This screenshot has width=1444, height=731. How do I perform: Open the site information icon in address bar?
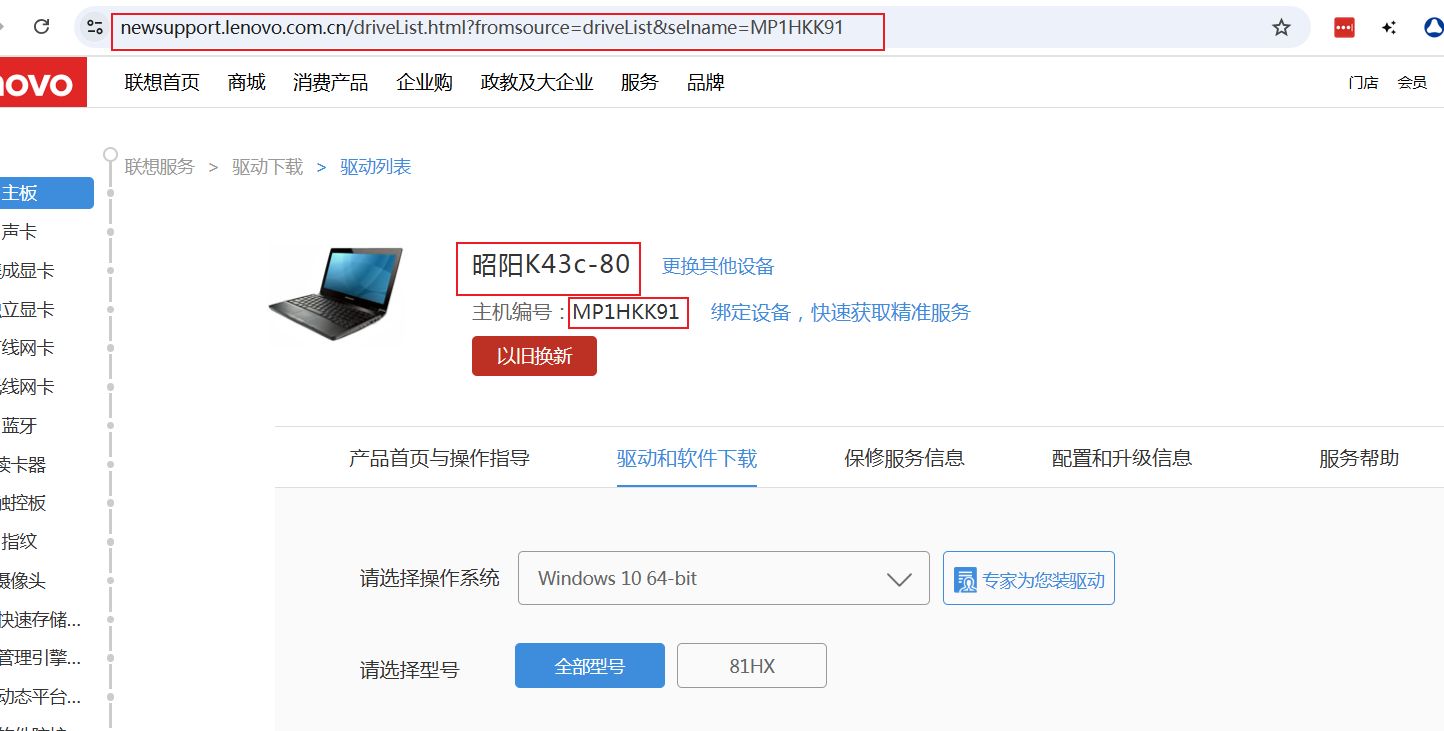pyautogui.click(x=94, y=28)
